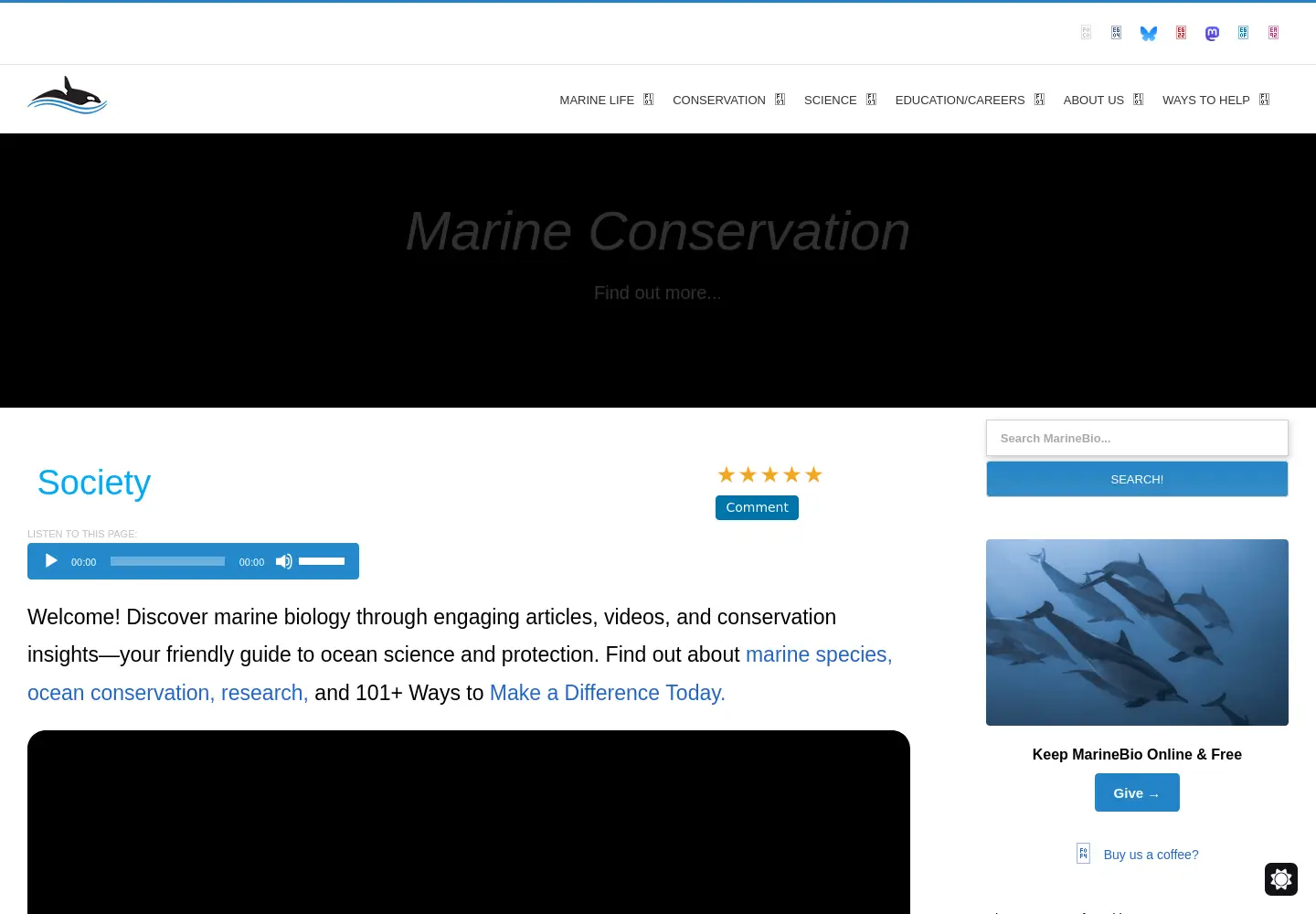Image resolution: width=1316 pixels, height=914 pixels.
Task: Follow the research link
Action: tap(265, 693)
